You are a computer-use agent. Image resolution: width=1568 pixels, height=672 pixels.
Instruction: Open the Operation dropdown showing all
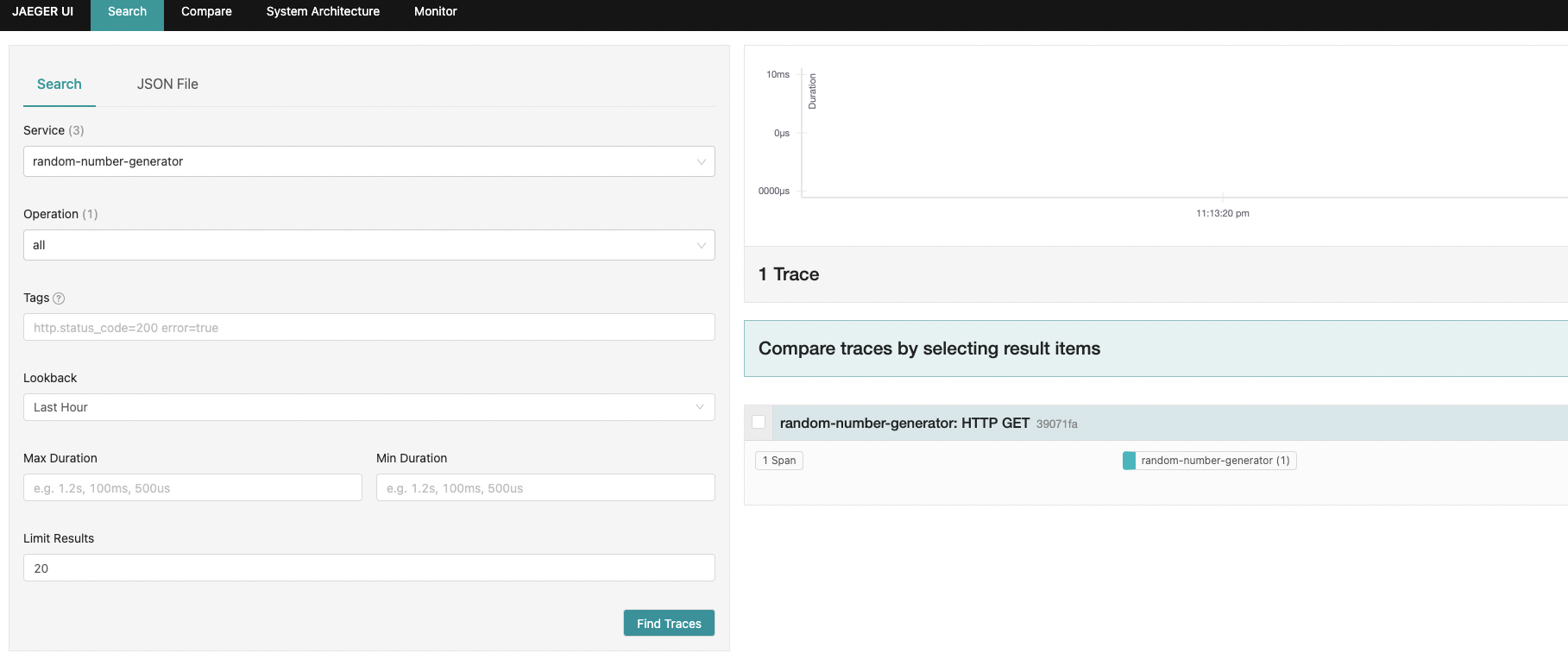(x=368, y=245)
